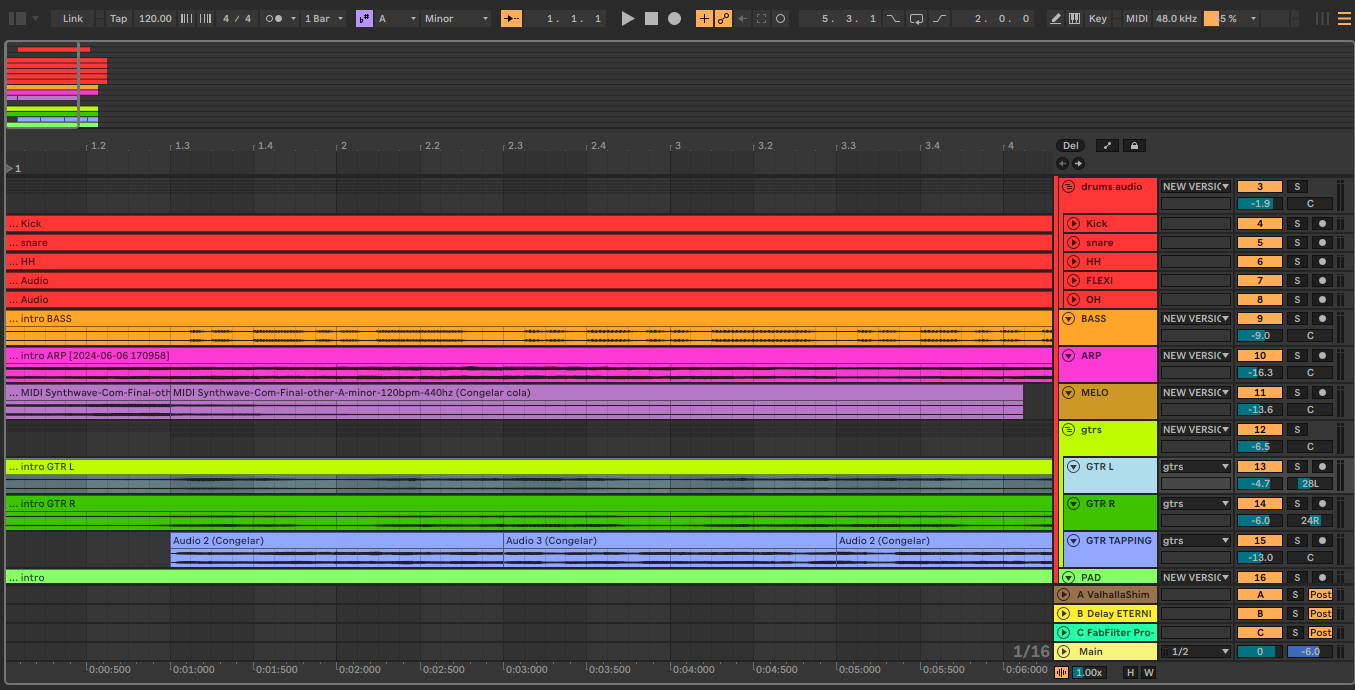Image resolution: width=1355 pixels, height=690 pixels.
Task: Toggle the mixer section three-lines icon
Action: pyautogui.click(x=1345, y=18)
